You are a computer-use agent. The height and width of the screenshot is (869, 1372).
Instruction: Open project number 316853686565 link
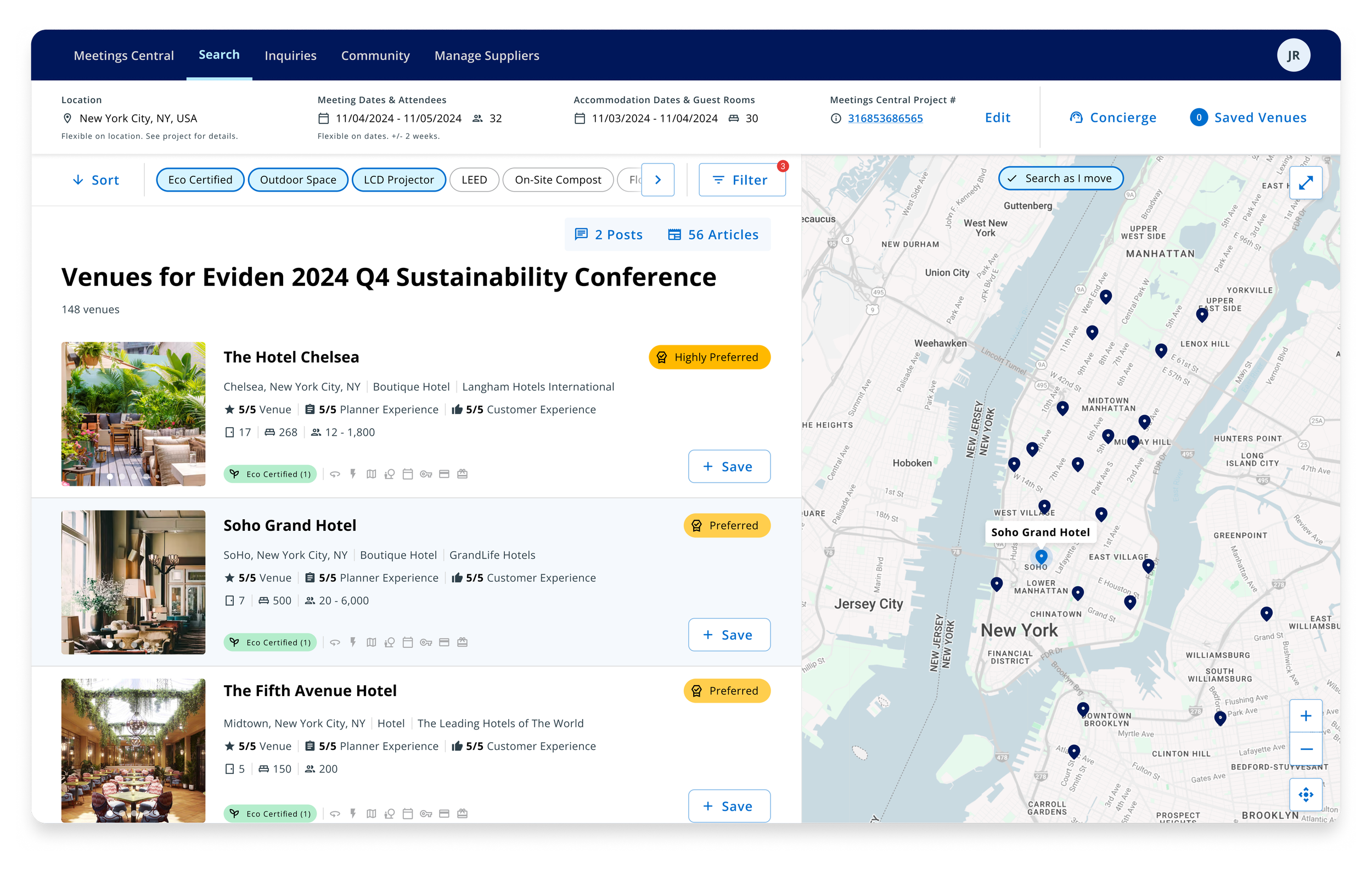(x=885, y=118)
